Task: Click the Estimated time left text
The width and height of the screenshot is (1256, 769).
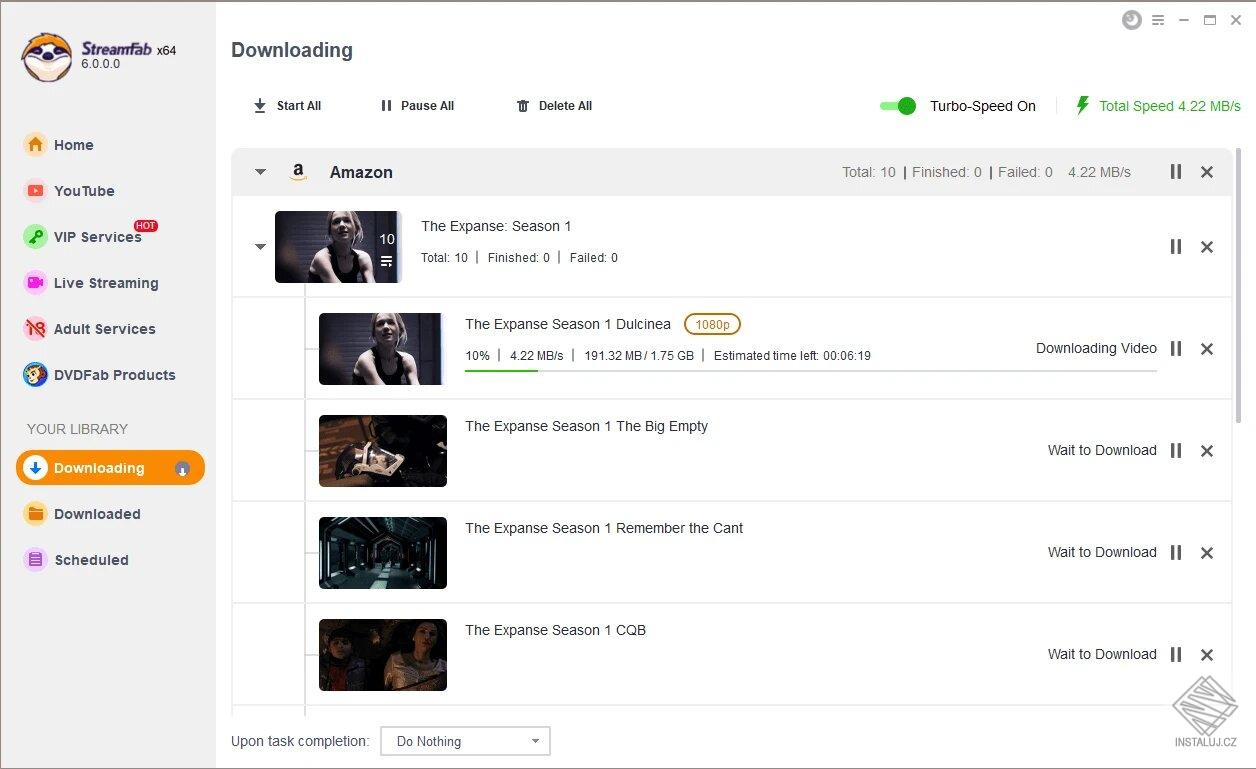Action: point(792,355)
